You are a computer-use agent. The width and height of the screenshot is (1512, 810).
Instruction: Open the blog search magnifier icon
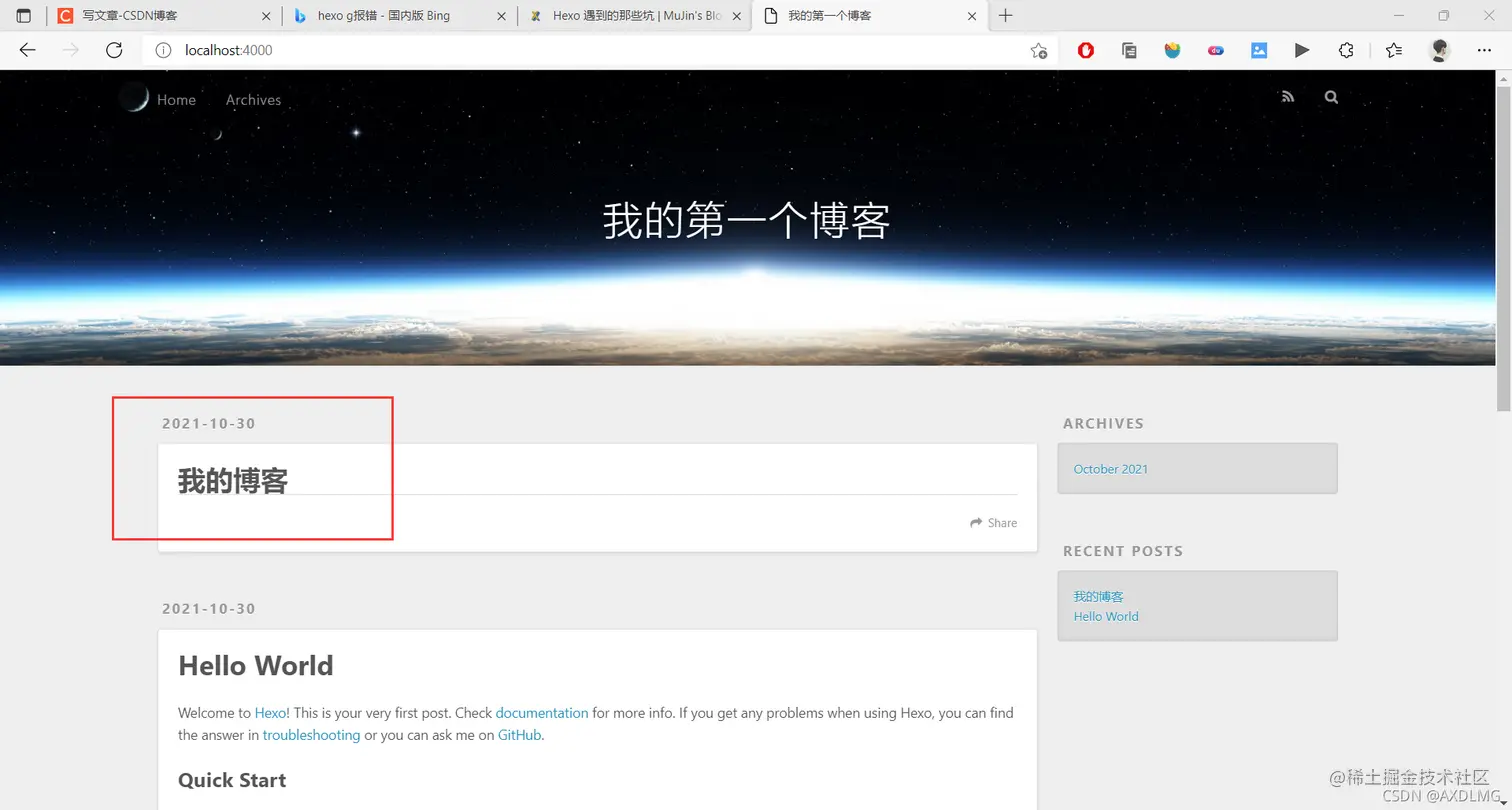point(1331,97)
